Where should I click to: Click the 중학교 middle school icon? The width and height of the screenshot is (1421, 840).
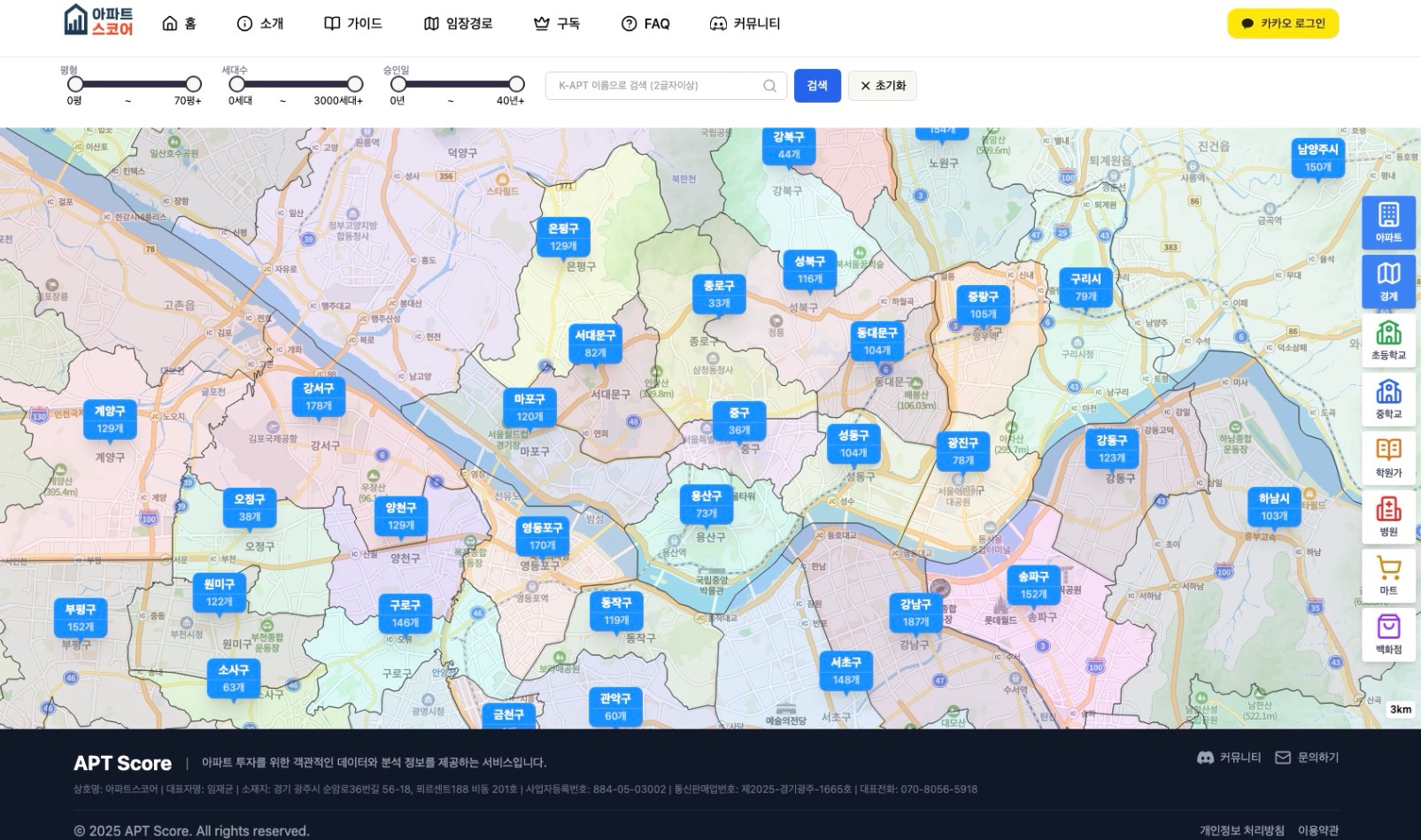pyautogui.click(x=1387, y=398)
